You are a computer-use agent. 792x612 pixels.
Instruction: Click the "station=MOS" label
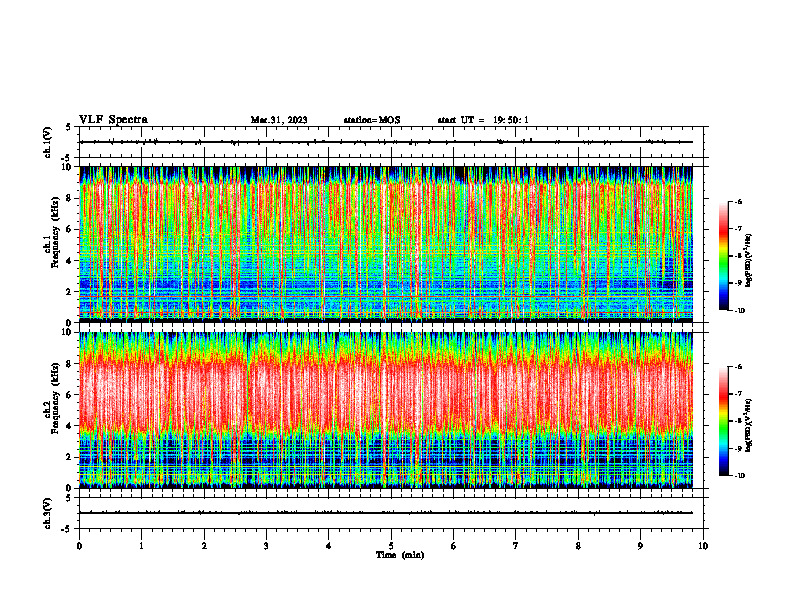(x=372, y=120)
